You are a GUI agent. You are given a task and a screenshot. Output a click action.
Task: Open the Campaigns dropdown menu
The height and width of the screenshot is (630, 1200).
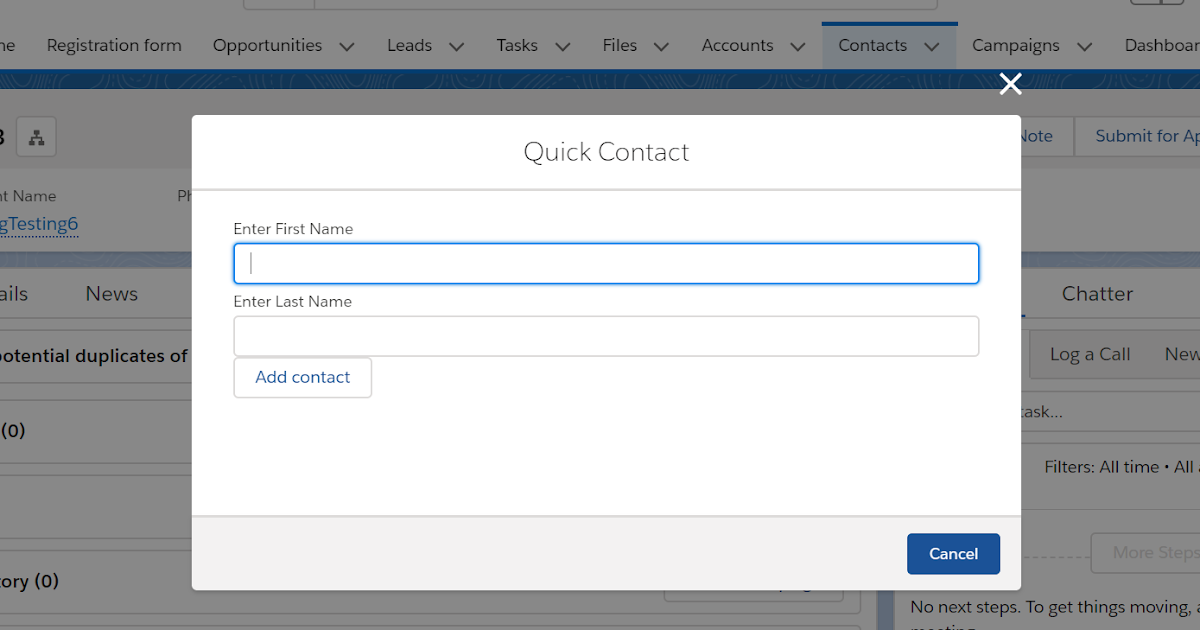click(1084, 45)
